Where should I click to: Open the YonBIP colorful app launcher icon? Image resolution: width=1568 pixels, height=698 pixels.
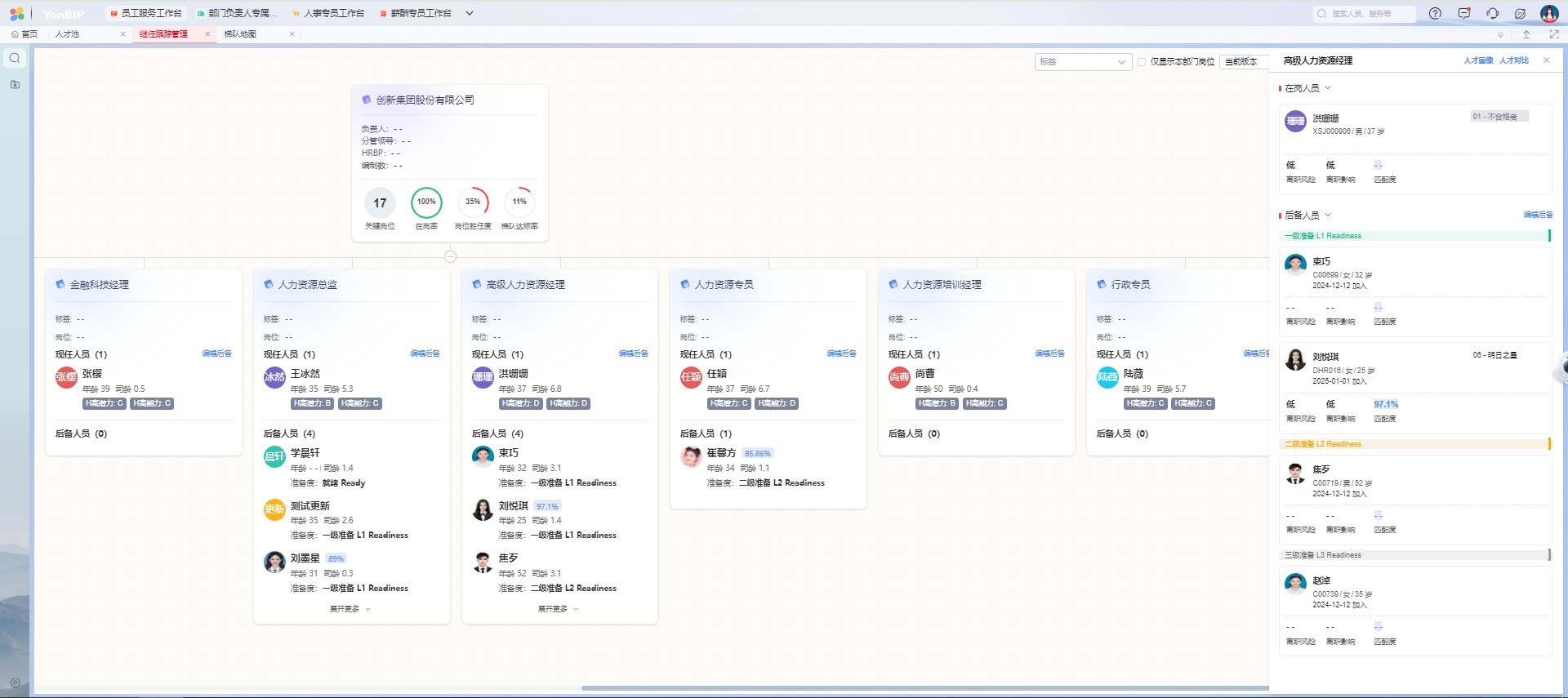coord(16,14)
